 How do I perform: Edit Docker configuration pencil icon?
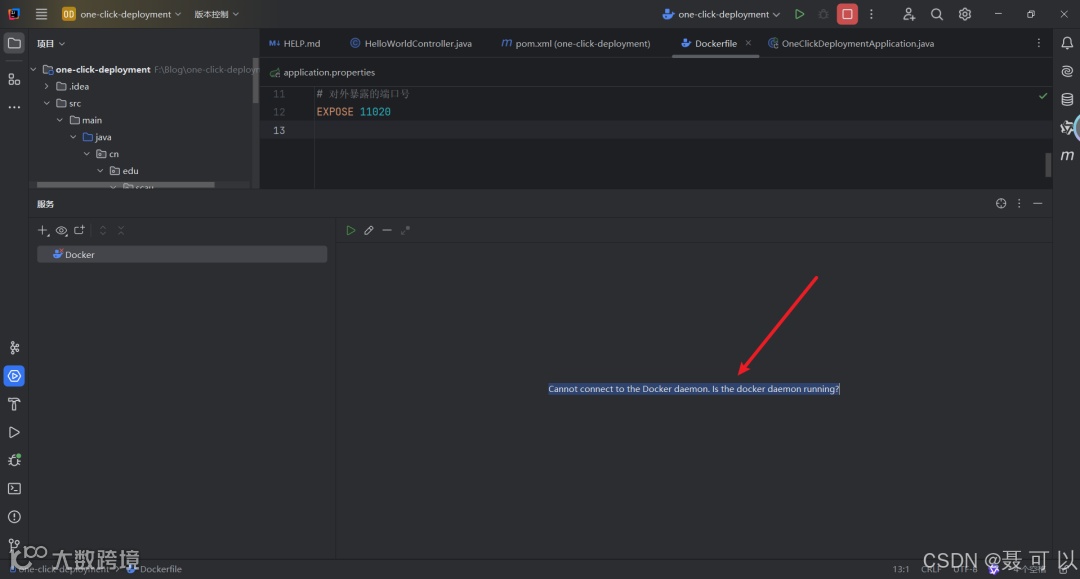(x=369, y=231)
